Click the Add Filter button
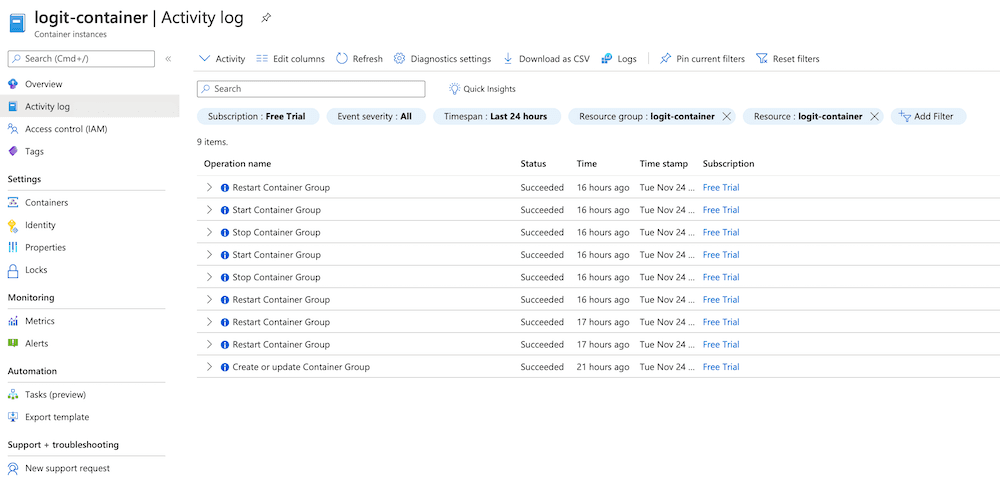Image resolution: width=1000 pixels, height=492 pixels. click(927, 117)
